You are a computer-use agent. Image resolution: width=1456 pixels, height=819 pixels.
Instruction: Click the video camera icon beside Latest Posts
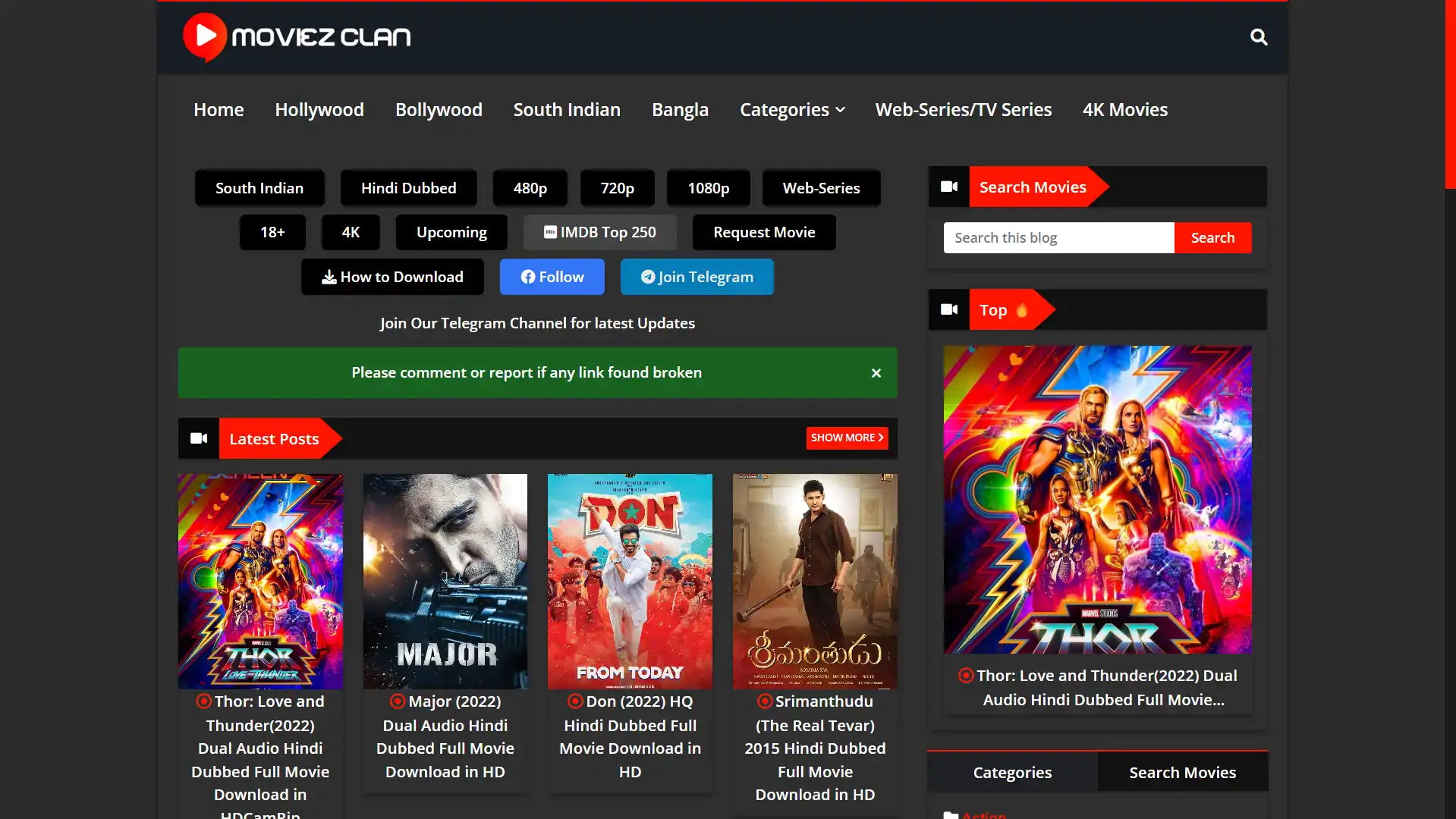(x=199, y=438)
